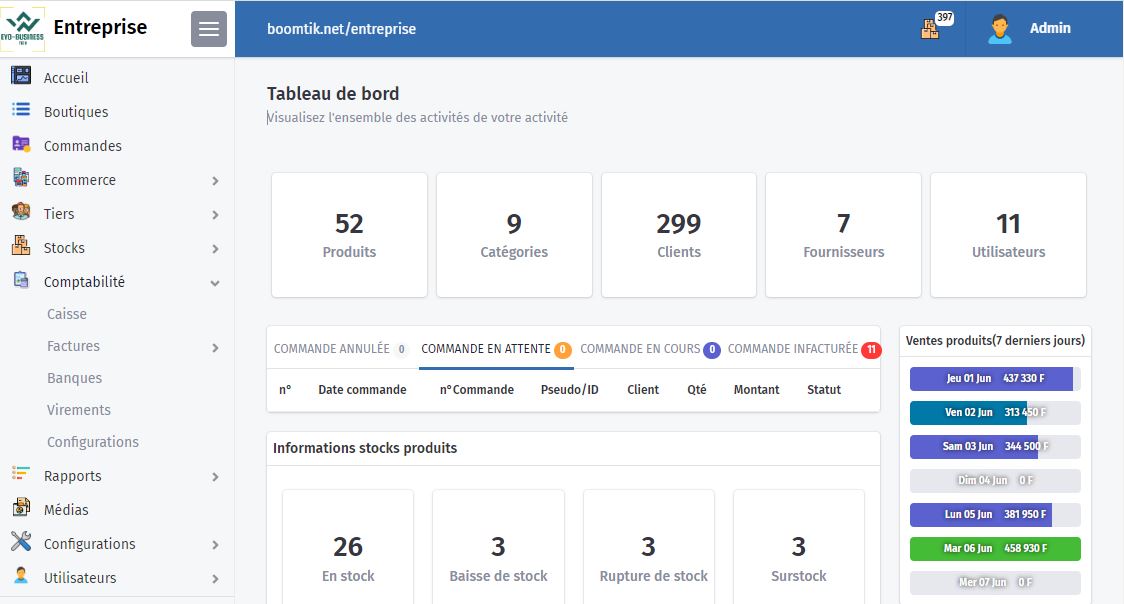Collapse the Comptabilité section chevron
The width and height of the screenshot is (1124, 604).
click(x=215, y=283)
